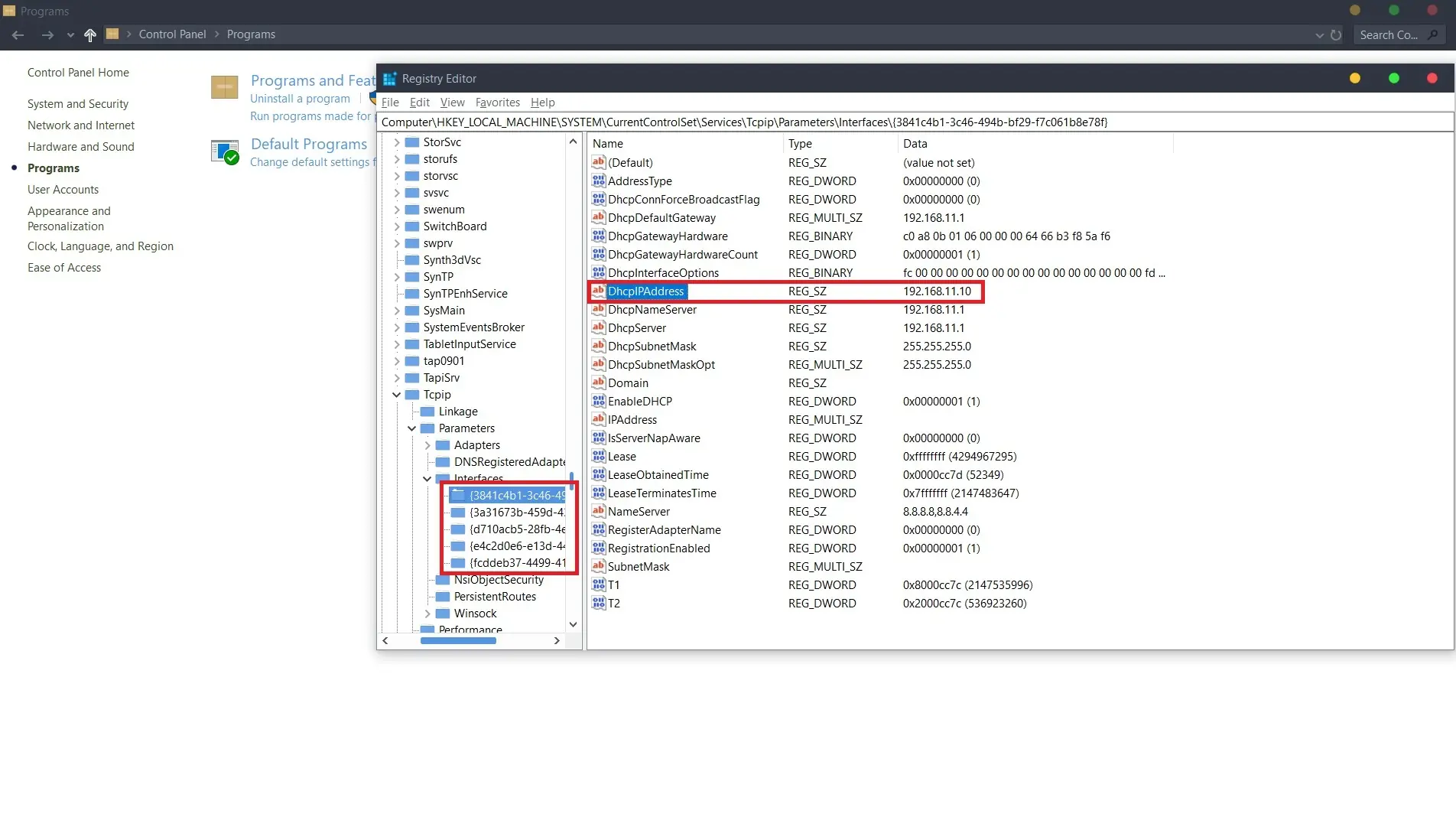Click the Tcpip folder icon
Viewport: 1456px width, 817px height.
point(412,395)
